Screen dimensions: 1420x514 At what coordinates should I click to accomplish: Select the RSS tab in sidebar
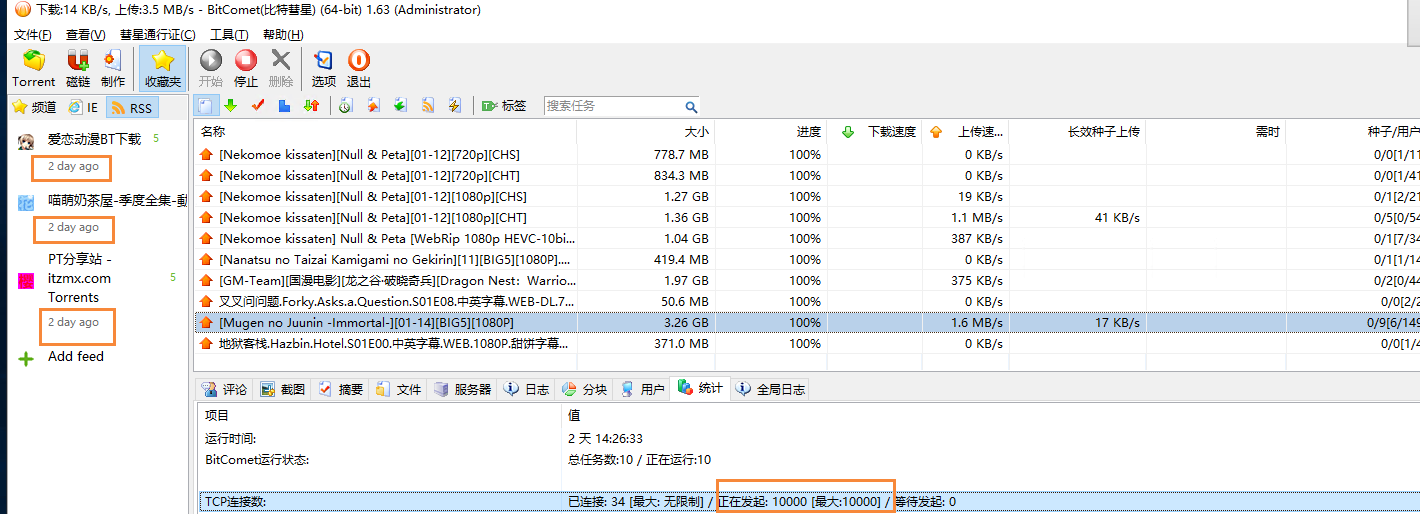pyautogui.click(x=132, y=107)
